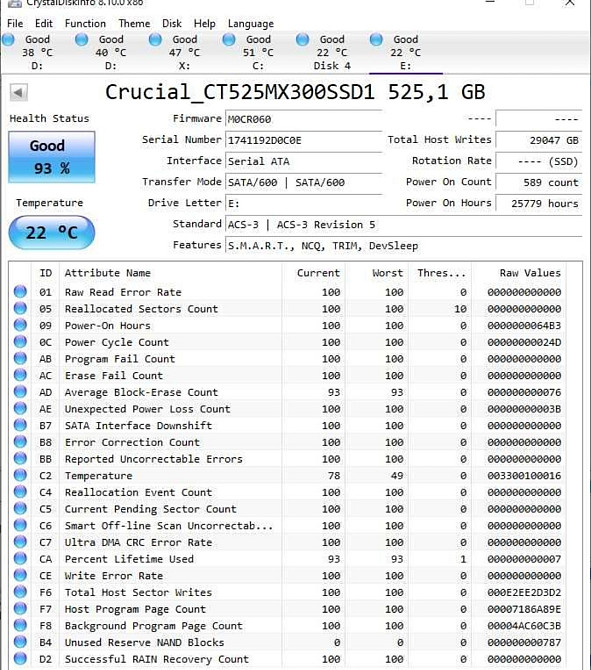
Task: Click the Threshold column header
Action: click(439, 273)
